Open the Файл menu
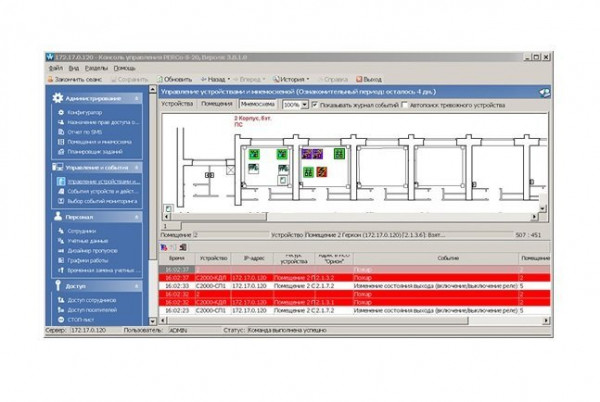Screen dimensions: 600x402 pos(54,68)
